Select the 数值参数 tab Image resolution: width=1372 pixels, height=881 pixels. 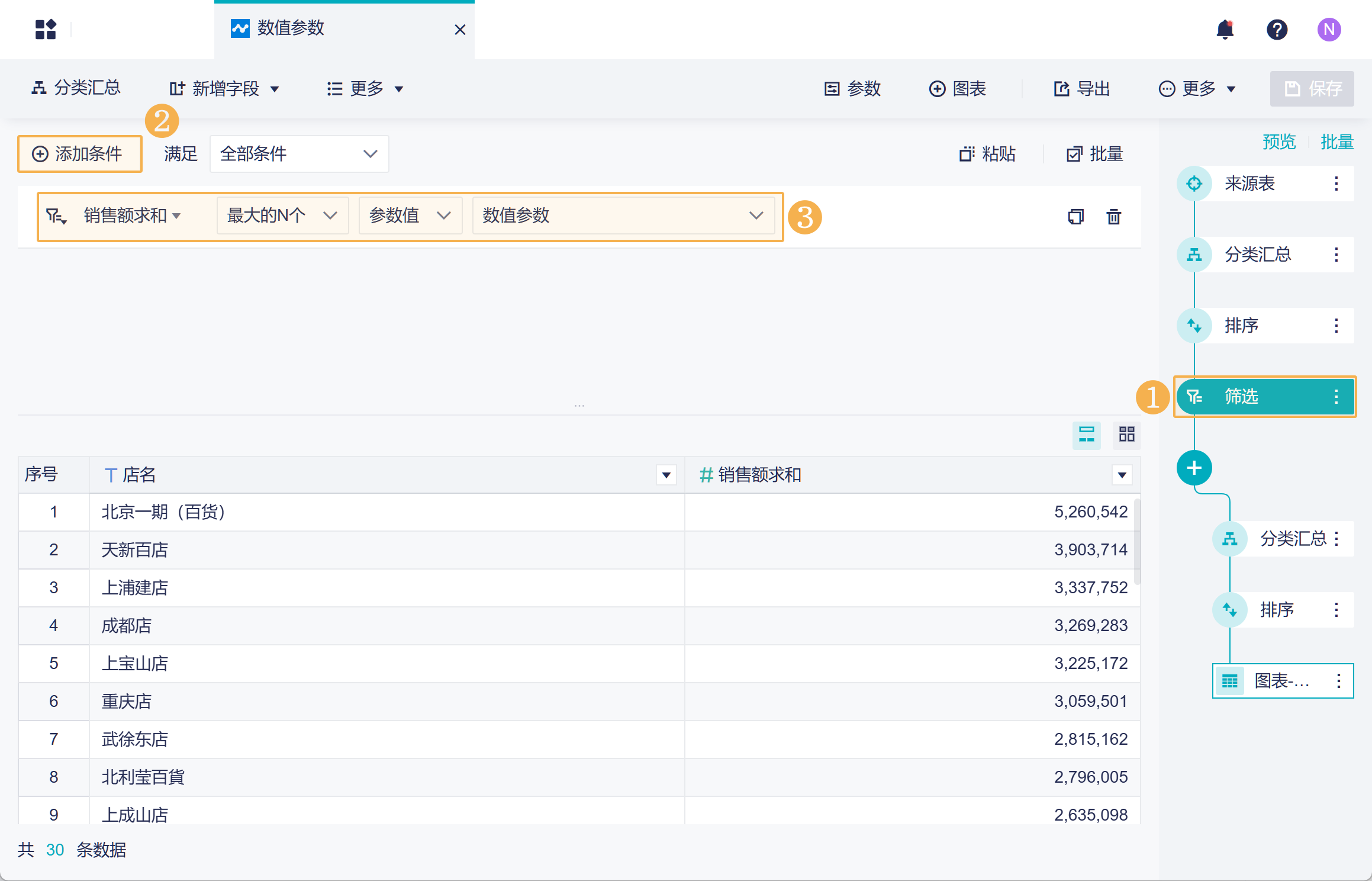[290, 28]
